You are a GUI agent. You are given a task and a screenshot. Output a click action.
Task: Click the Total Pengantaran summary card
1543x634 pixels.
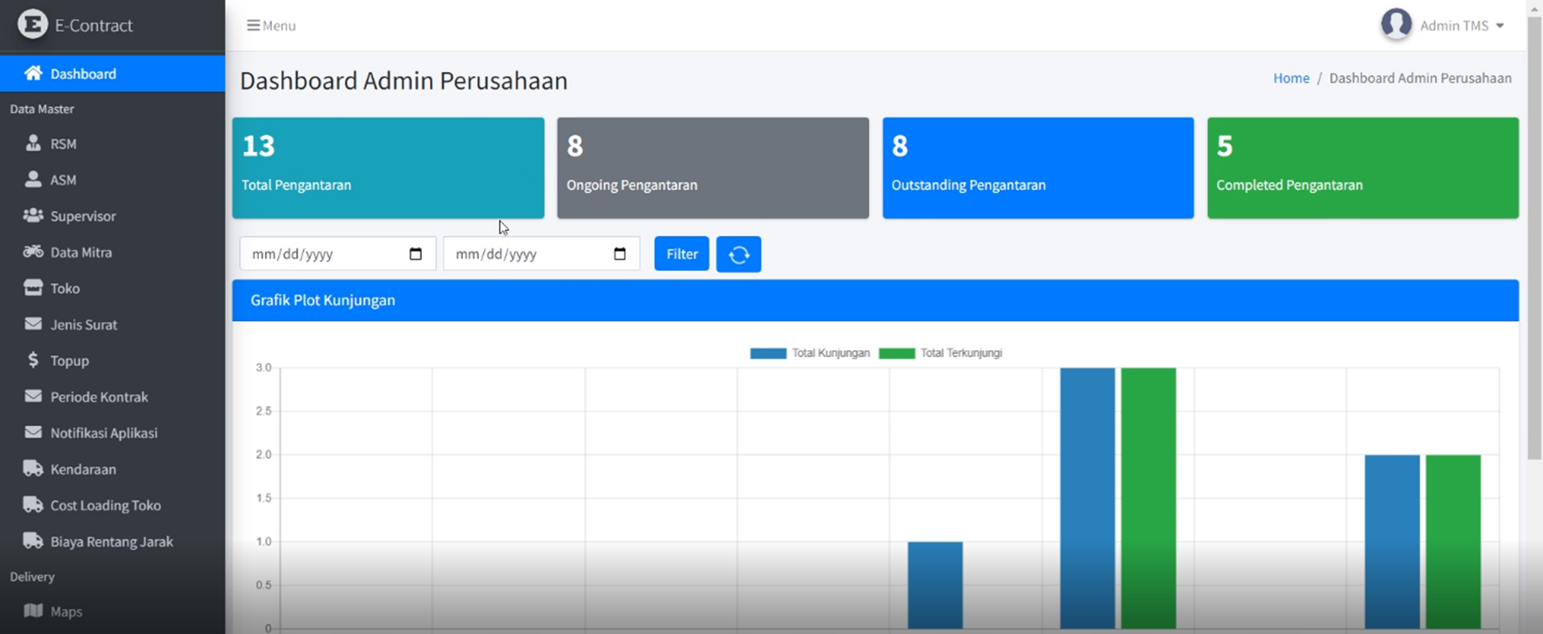[x=388, y=168]
